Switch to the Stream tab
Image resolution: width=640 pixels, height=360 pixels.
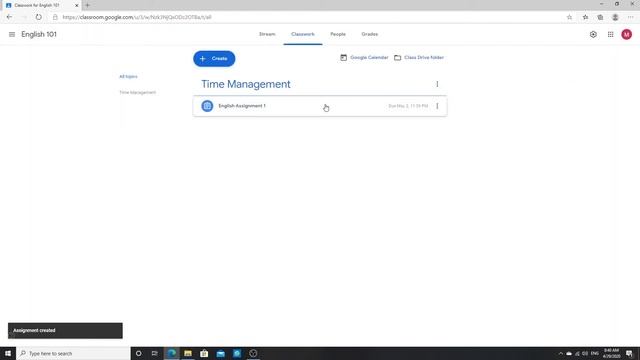pos(267,34)
